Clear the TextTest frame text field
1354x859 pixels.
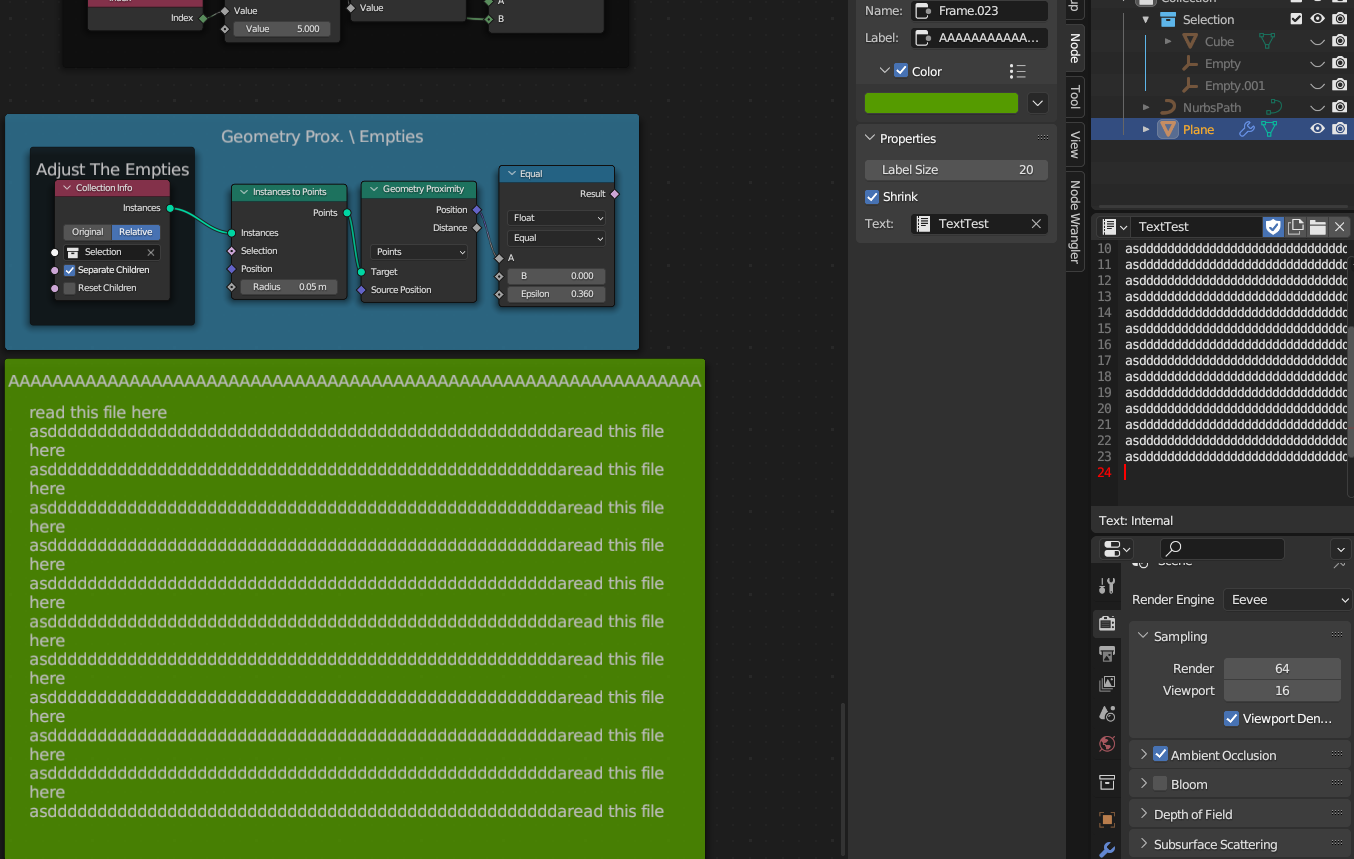click(1036, 224)
